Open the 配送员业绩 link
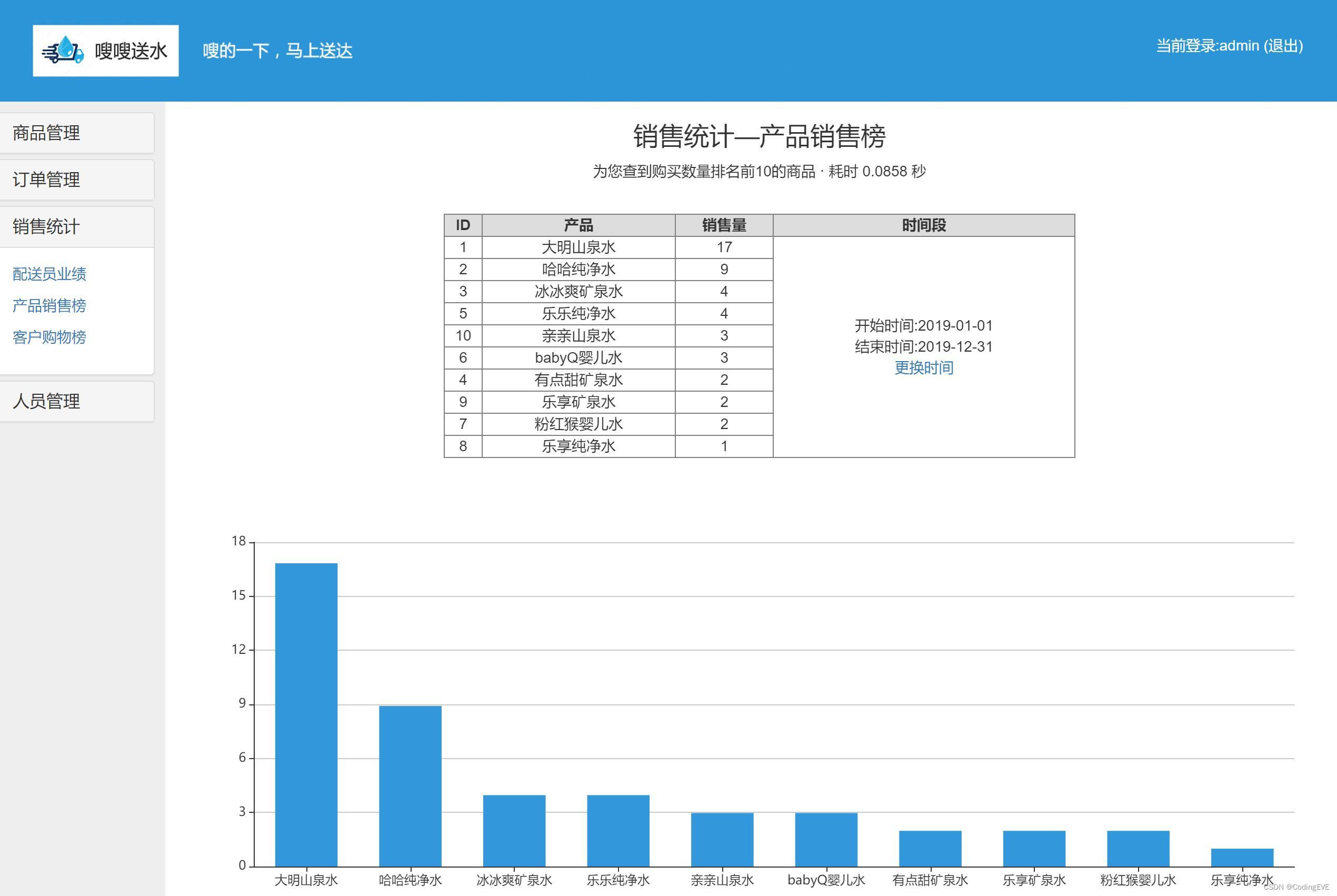The width and height of the screenshot is (1337, 896). tap(49, 274)
